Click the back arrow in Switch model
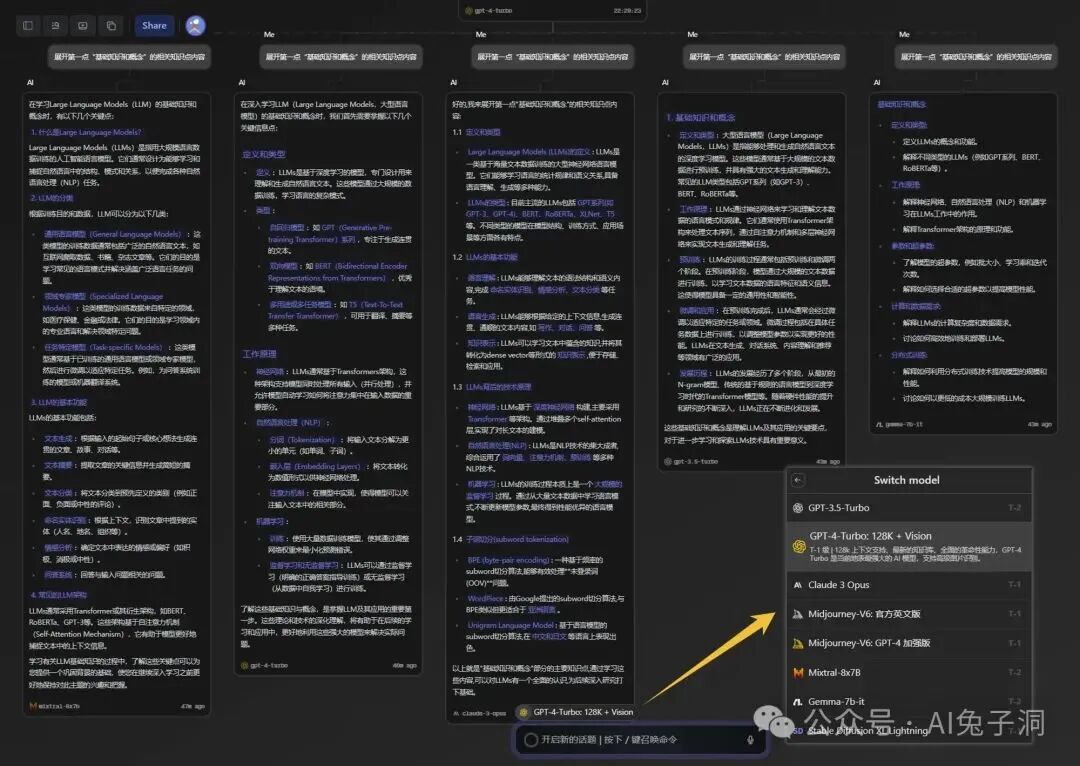 pos(798,480)
